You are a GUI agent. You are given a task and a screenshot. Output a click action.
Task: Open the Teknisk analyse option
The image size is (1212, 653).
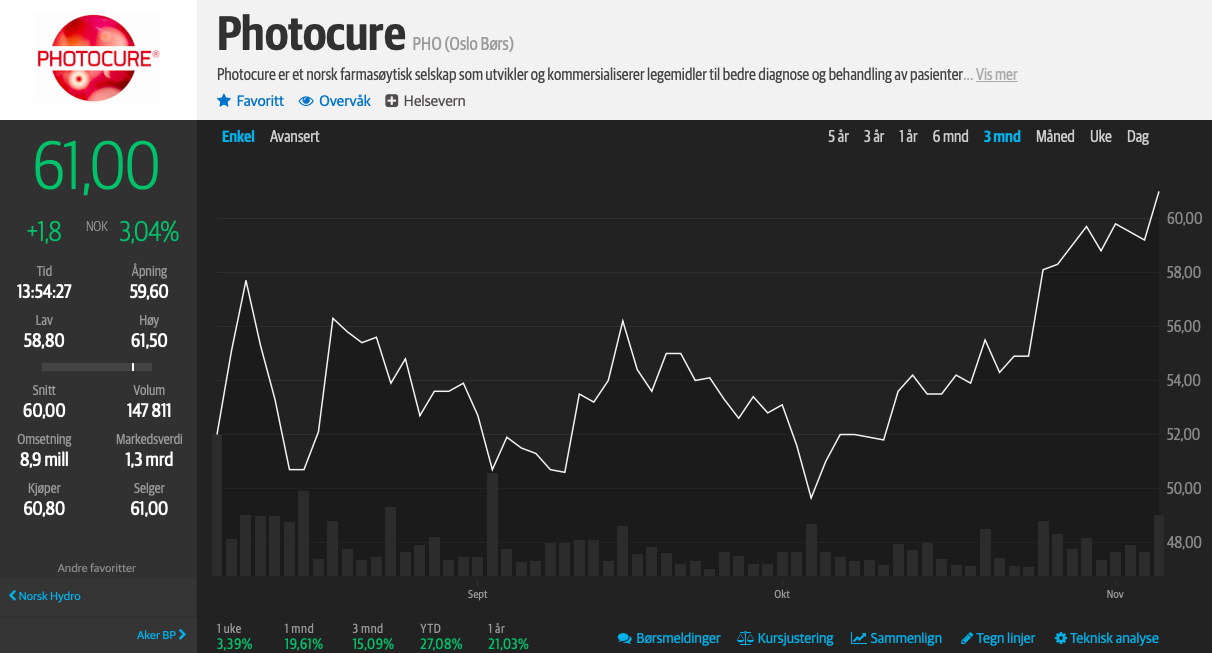click(x=1115, y=638)
